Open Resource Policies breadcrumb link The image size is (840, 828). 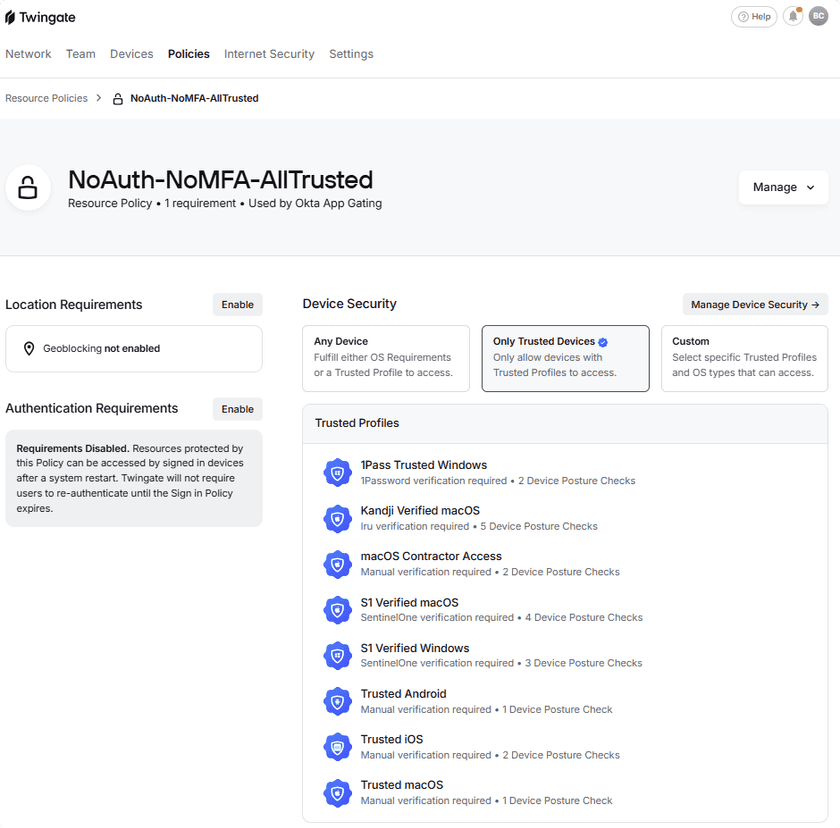click(x=47, y=99)
